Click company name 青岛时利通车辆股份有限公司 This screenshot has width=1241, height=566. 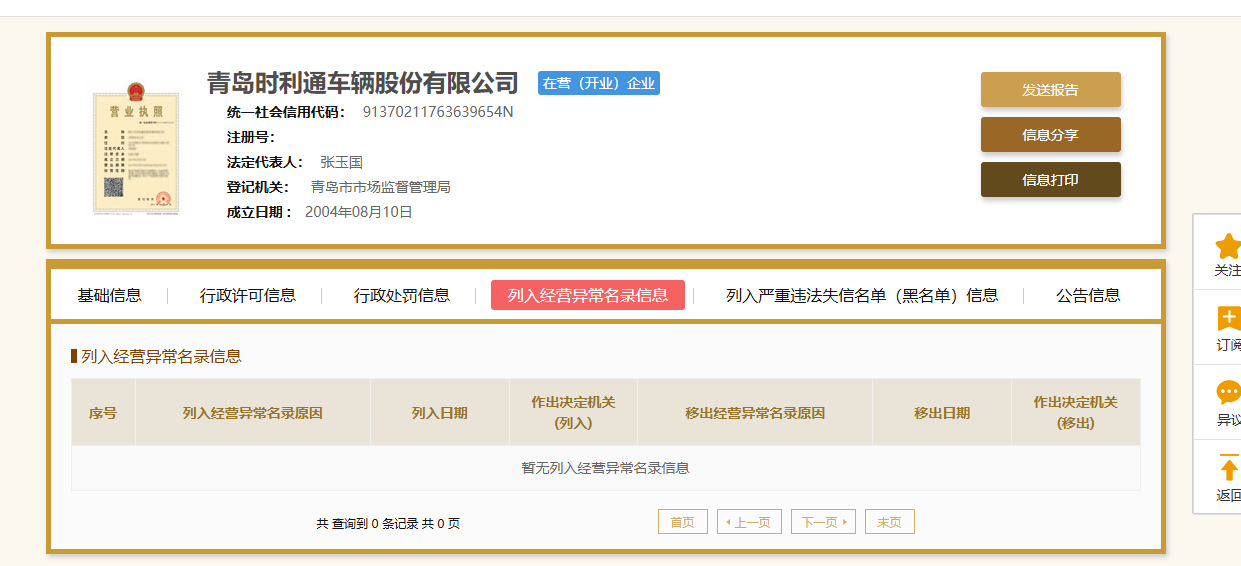tap(363, 82)
